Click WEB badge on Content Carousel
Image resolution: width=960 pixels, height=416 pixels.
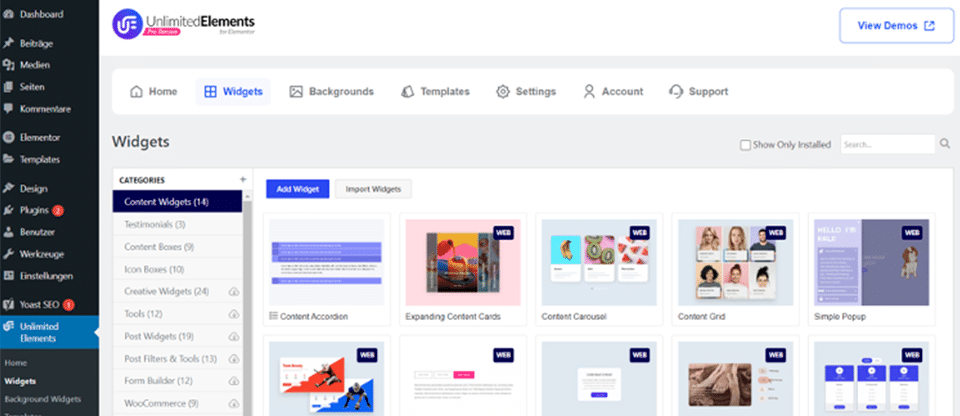pos(639,233)
